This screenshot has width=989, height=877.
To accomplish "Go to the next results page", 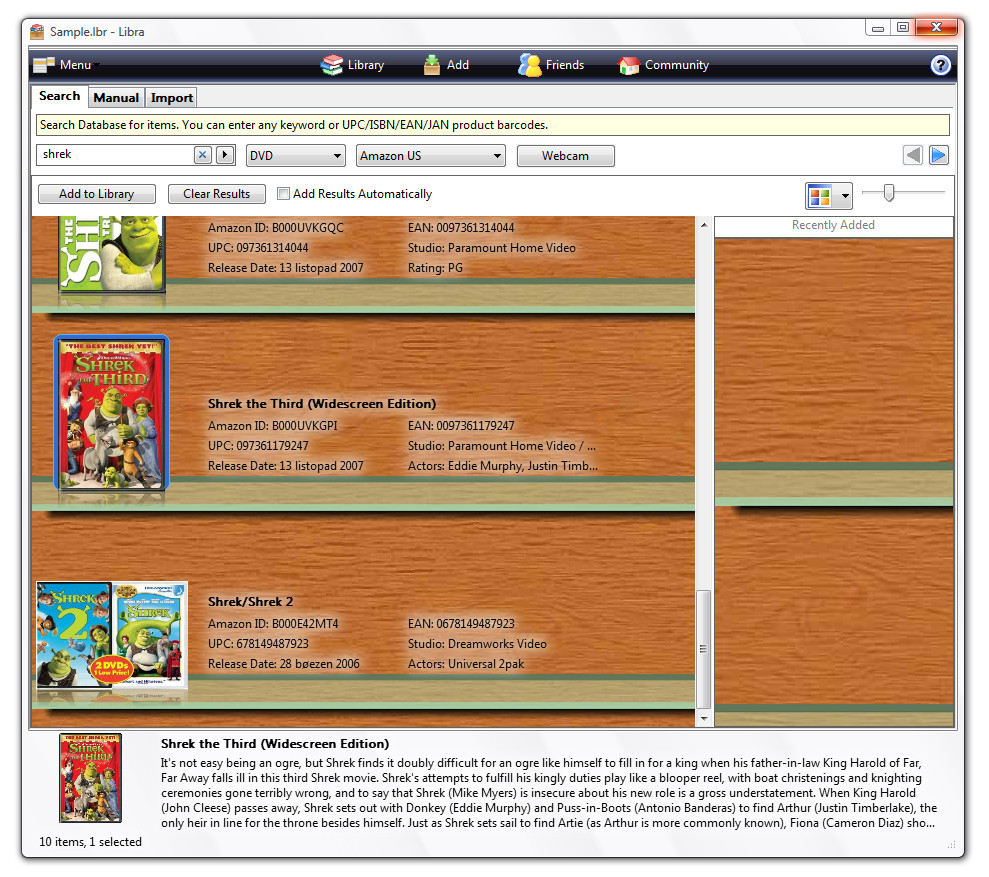I will click(x=939, y=155).
